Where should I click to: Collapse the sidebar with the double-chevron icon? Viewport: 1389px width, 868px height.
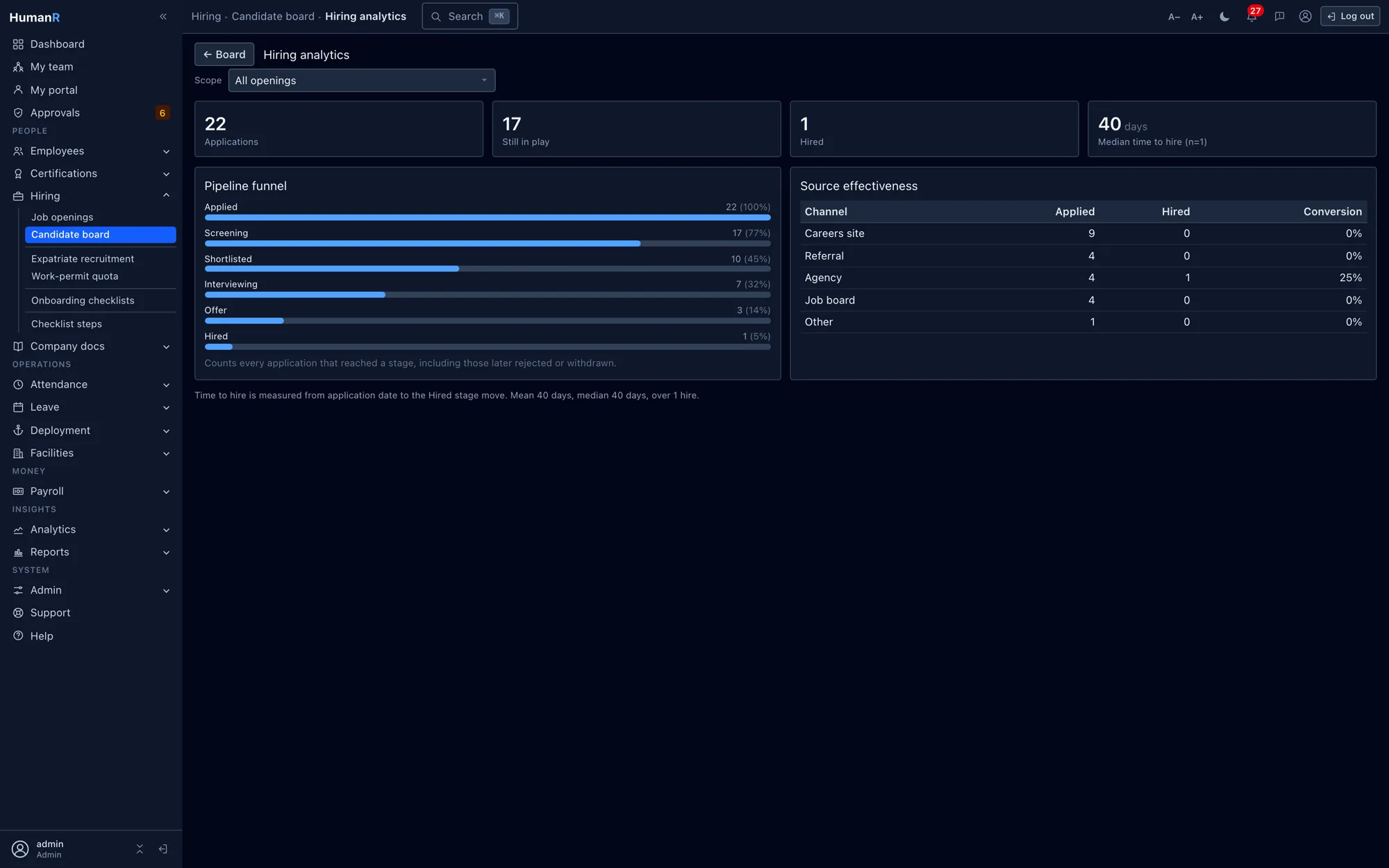pyautogui.click(x=163, y=17)
